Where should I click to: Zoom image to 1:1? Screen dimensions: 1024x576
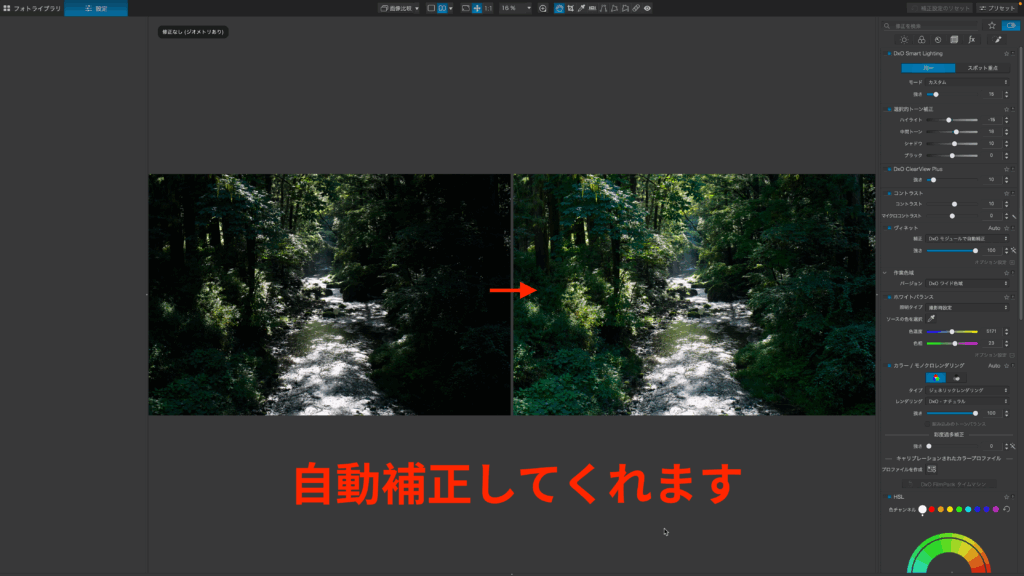488,8
